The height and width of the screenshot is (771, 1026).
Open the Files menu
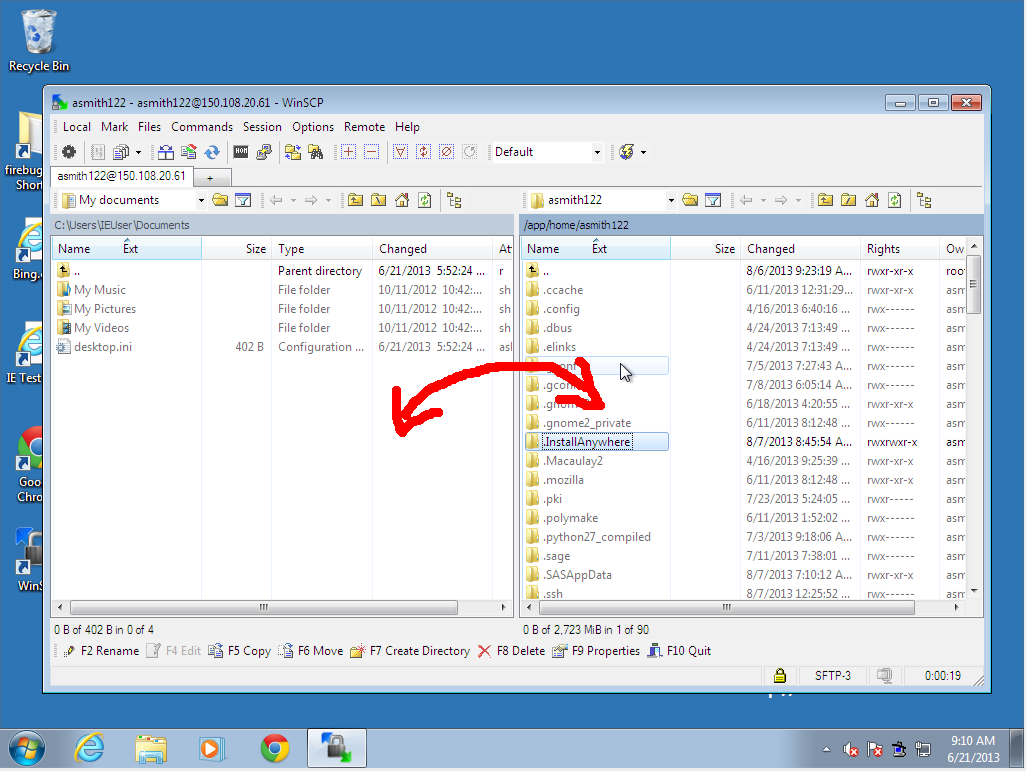pos(149,126)
